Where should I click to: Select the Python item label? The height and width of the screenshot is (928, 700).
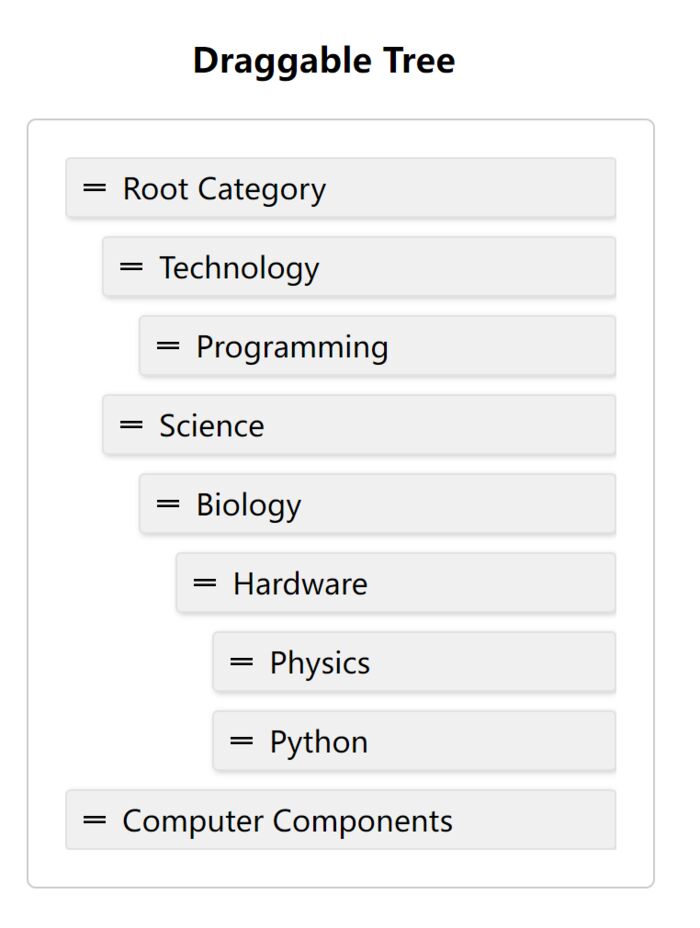[319, 742]
